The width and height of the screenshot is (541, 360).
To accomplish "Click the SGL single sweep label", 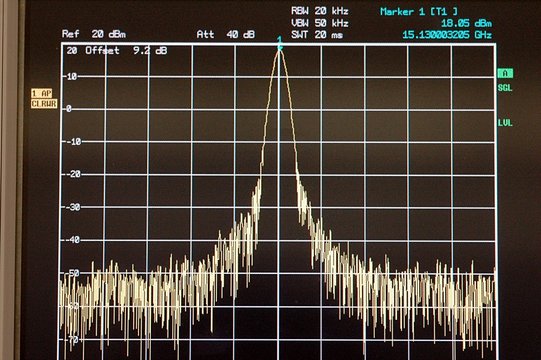I will pyautogui.click(x=505, y=88).
